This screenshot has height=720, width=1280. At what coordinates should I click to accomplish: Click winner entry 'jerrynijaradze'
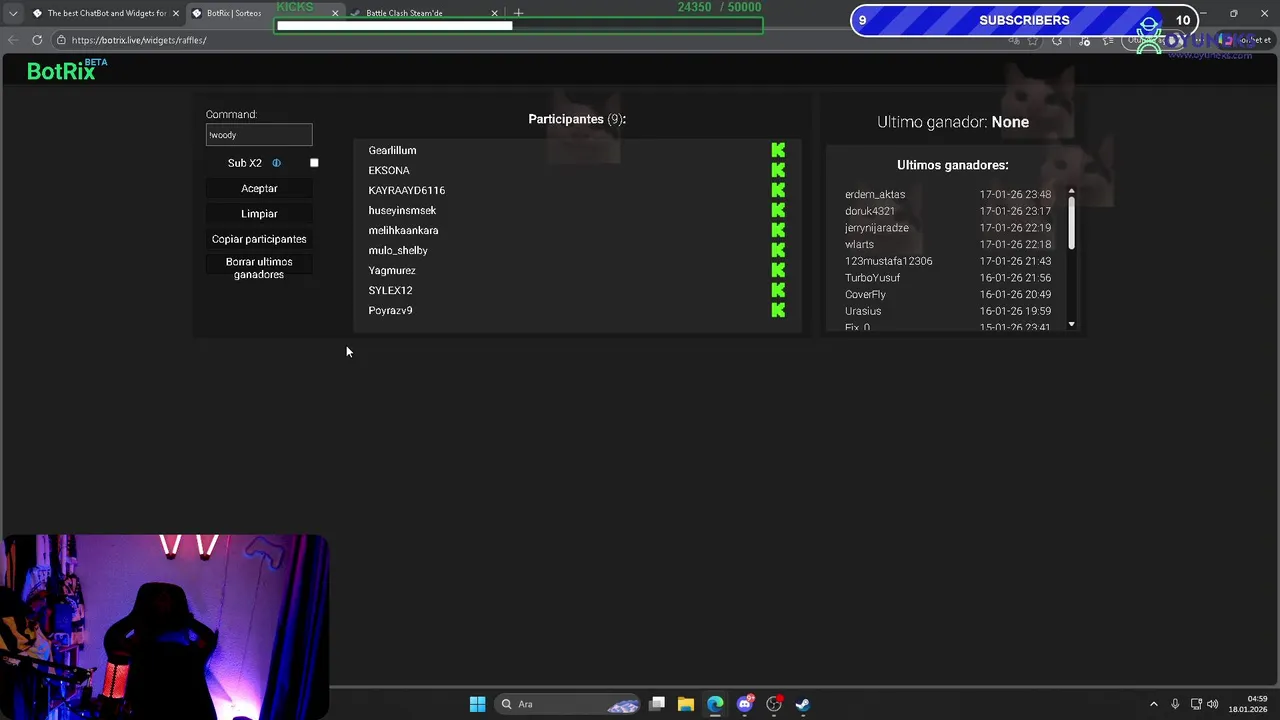coord(877,228)
